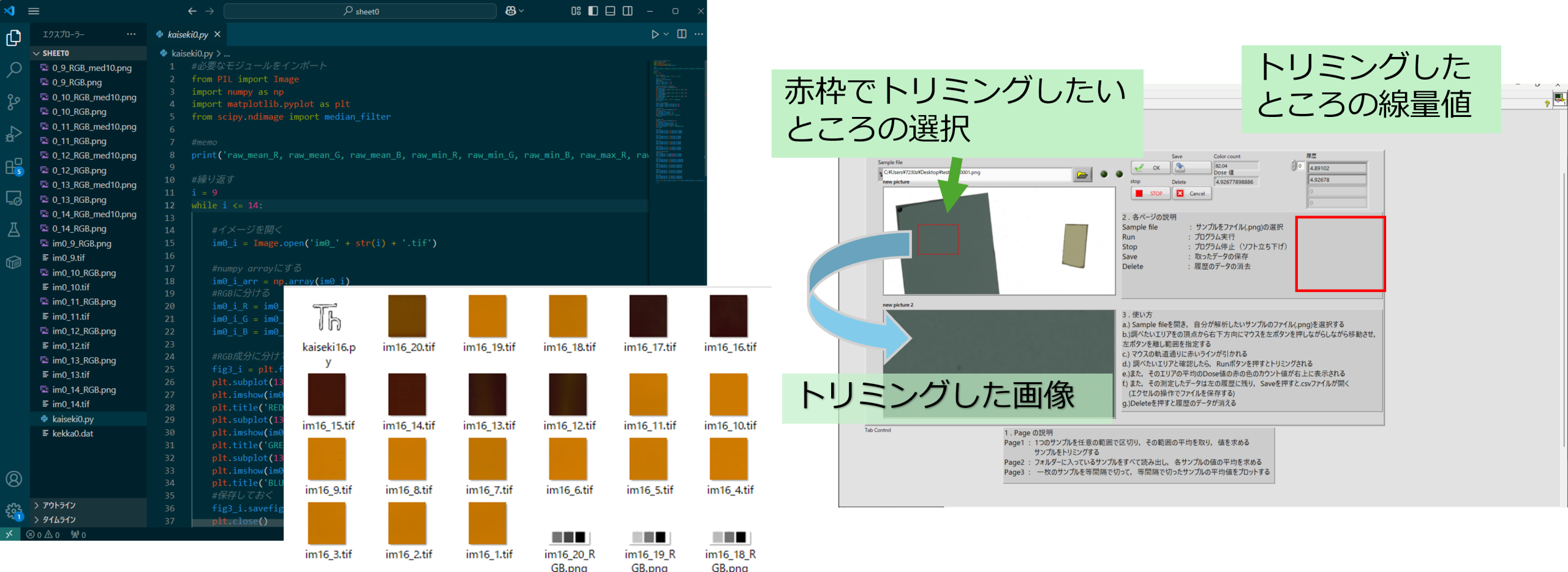Select the Testing flask icon in sidebar

(x=14, y=230)
